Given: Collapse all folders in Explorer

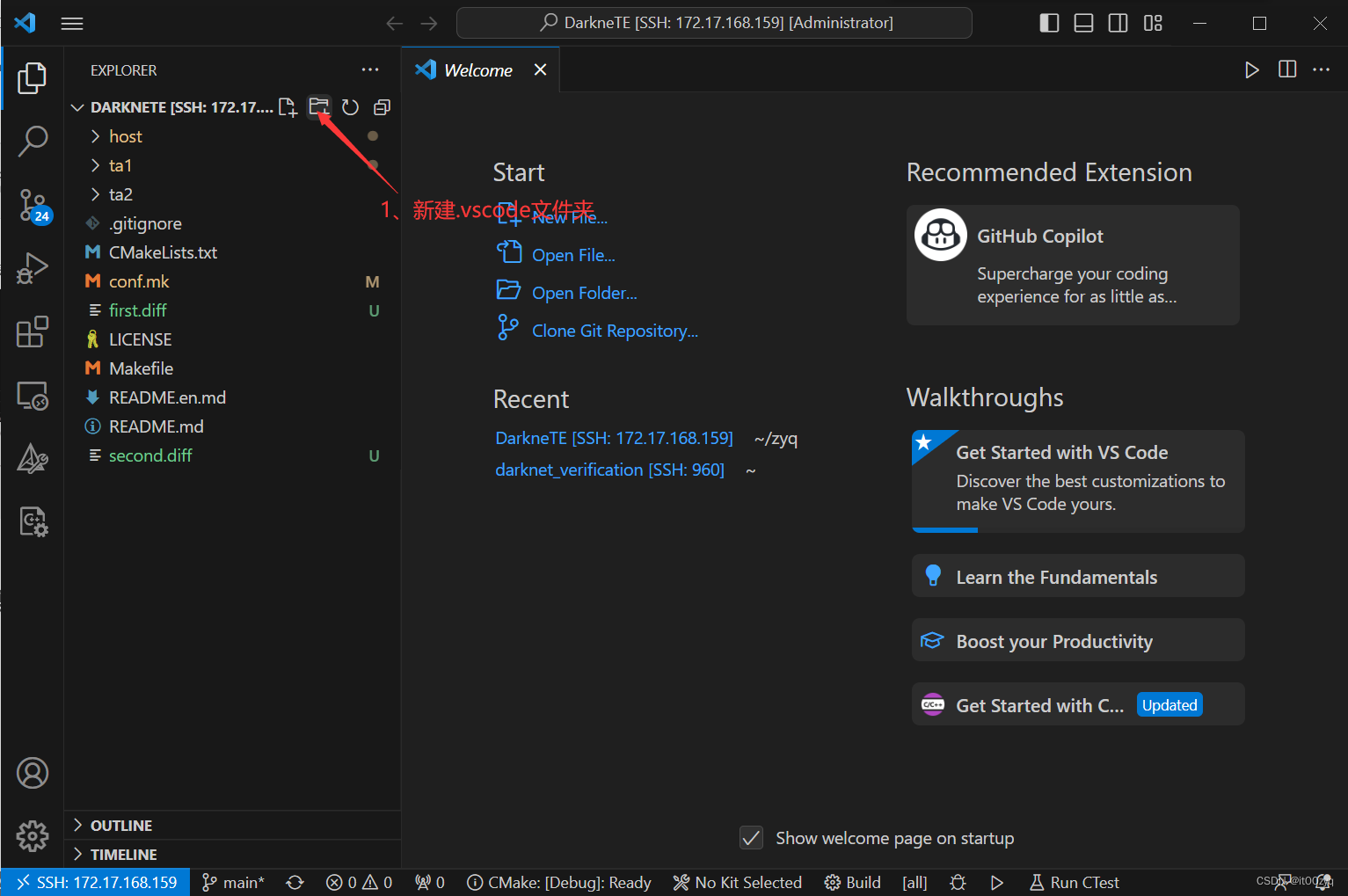Looking at the screenshot, I should [382, 107].
